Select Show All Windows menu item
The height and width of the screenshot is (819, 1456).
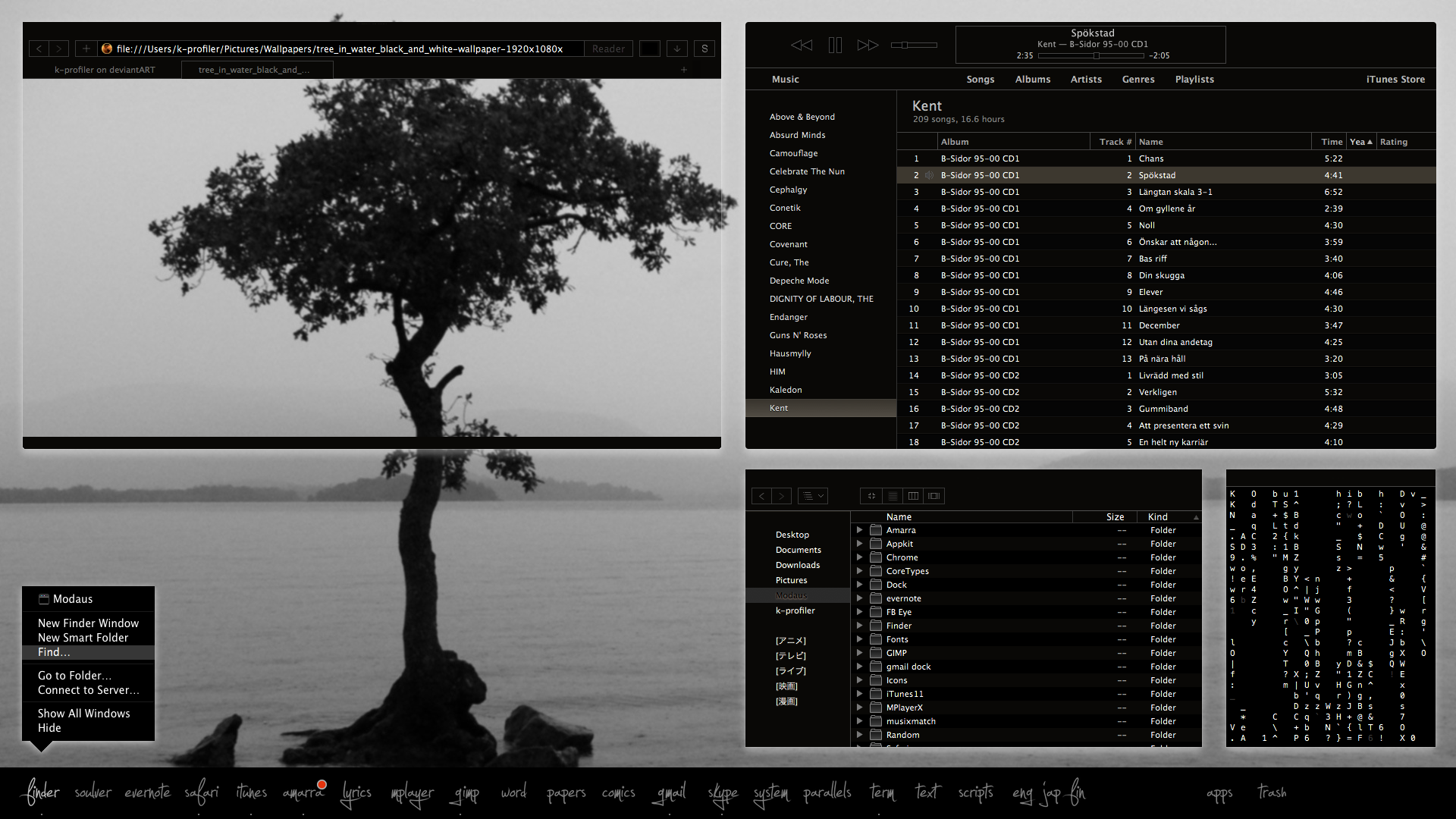pyautogui.click(x=88, y=714)
